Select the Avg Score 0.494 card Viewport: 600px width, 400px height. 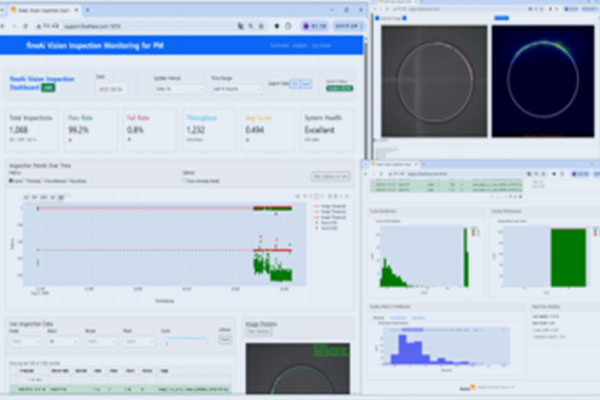267,130
